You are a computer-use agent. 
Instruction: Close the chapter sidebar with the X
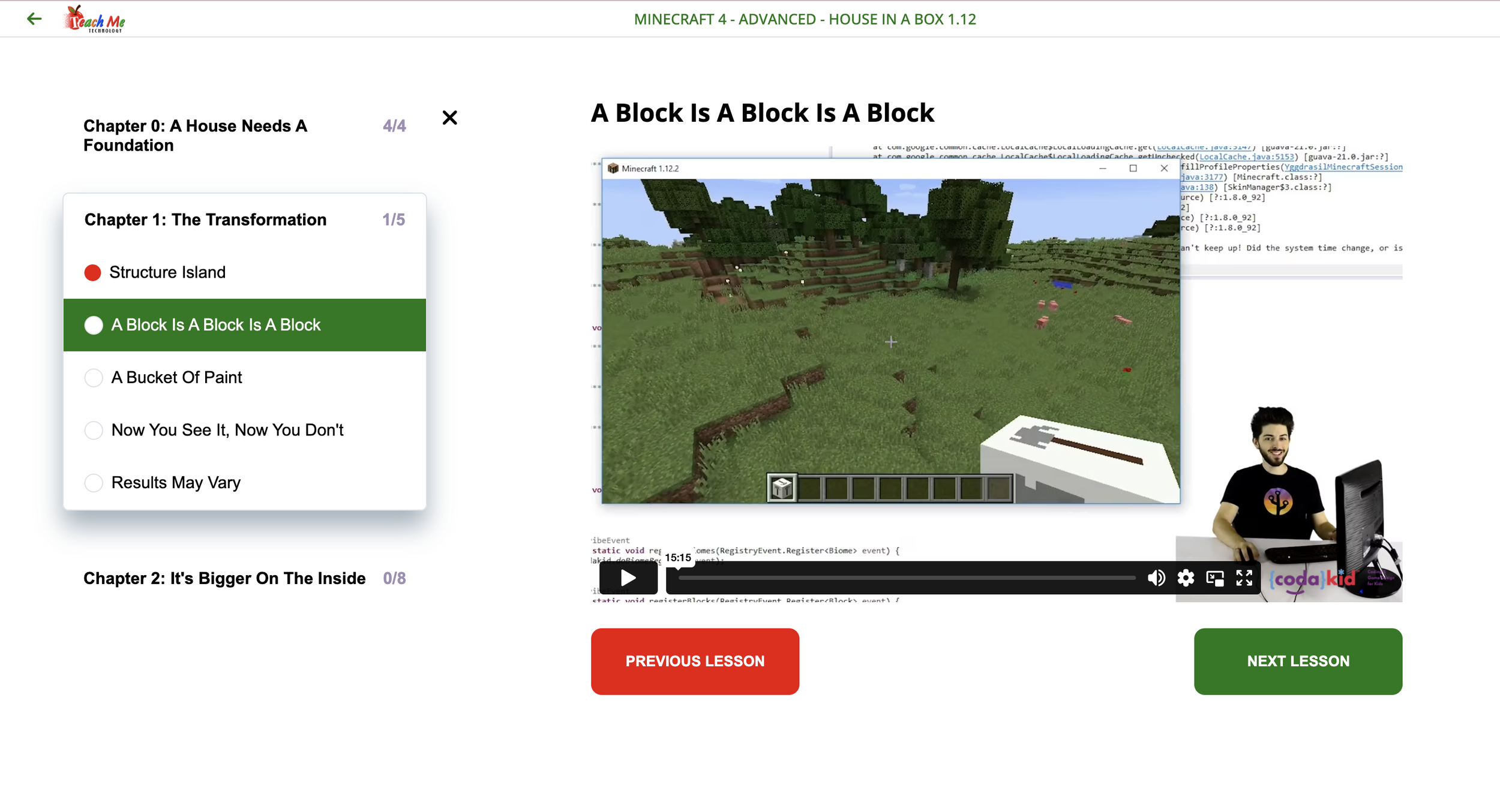point(449,118)
